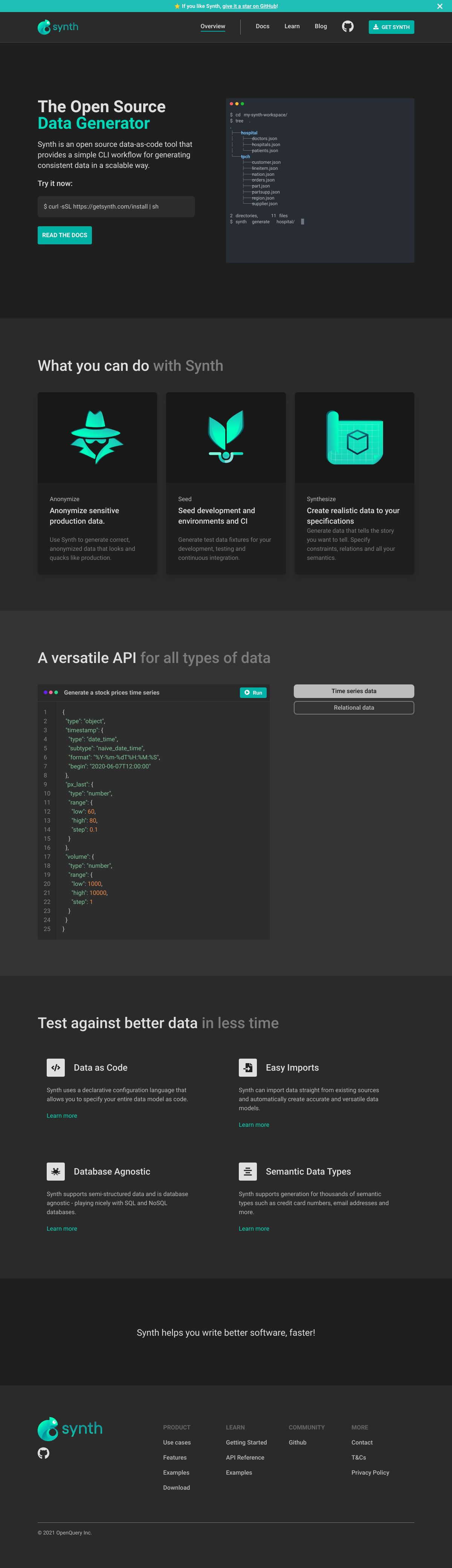
Task: Open the API Reference footer link
Action: 245,1457
